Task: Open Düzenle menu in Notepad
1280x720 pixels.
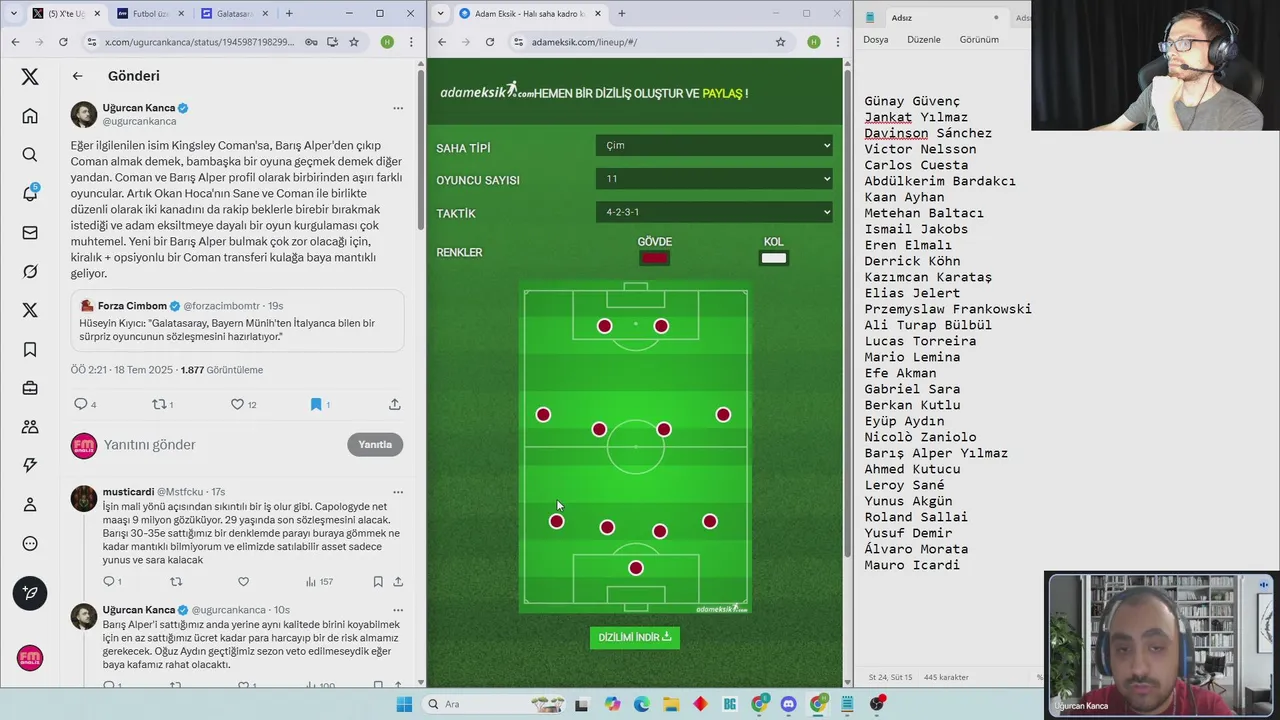Action: [x=923, y=39]
